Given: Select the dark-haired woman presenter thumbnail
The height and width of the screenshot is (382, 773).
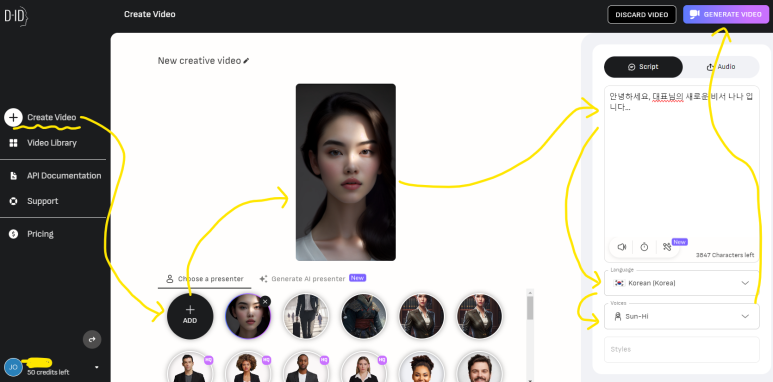Looking at the screenshot, I should point(247,316).
